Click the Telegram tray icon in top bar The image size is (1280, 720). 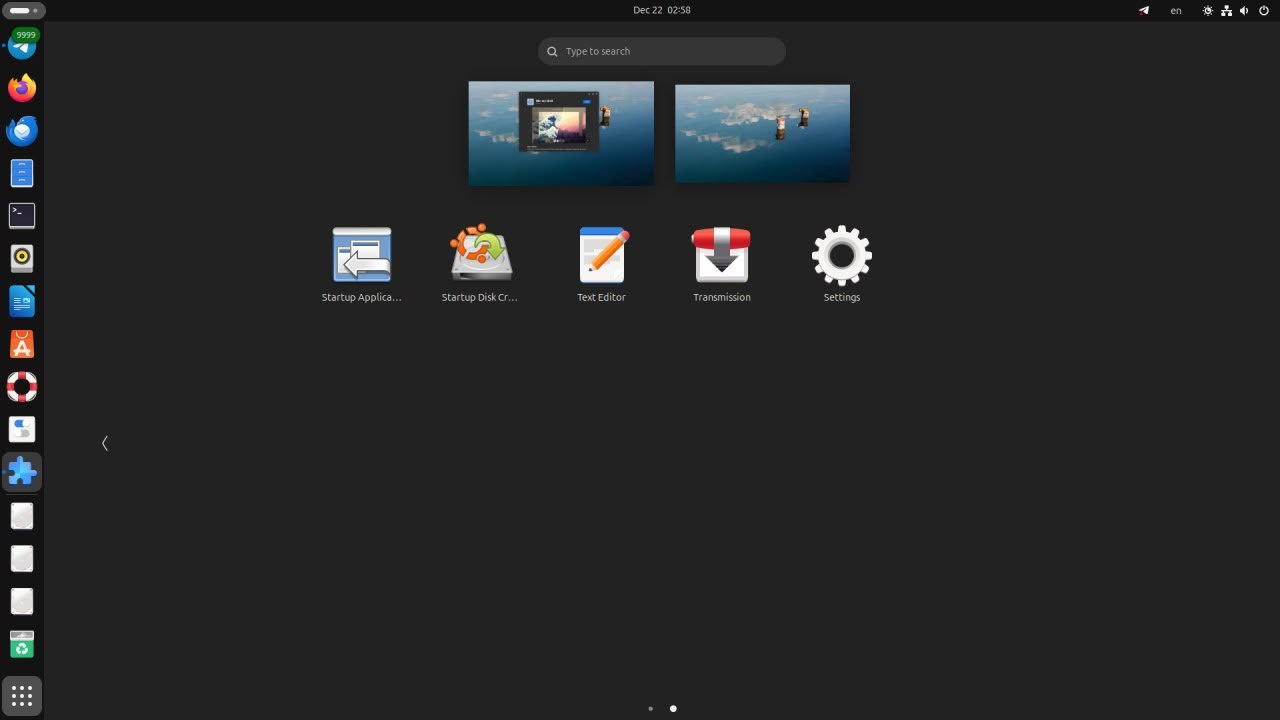[1144, 10]
